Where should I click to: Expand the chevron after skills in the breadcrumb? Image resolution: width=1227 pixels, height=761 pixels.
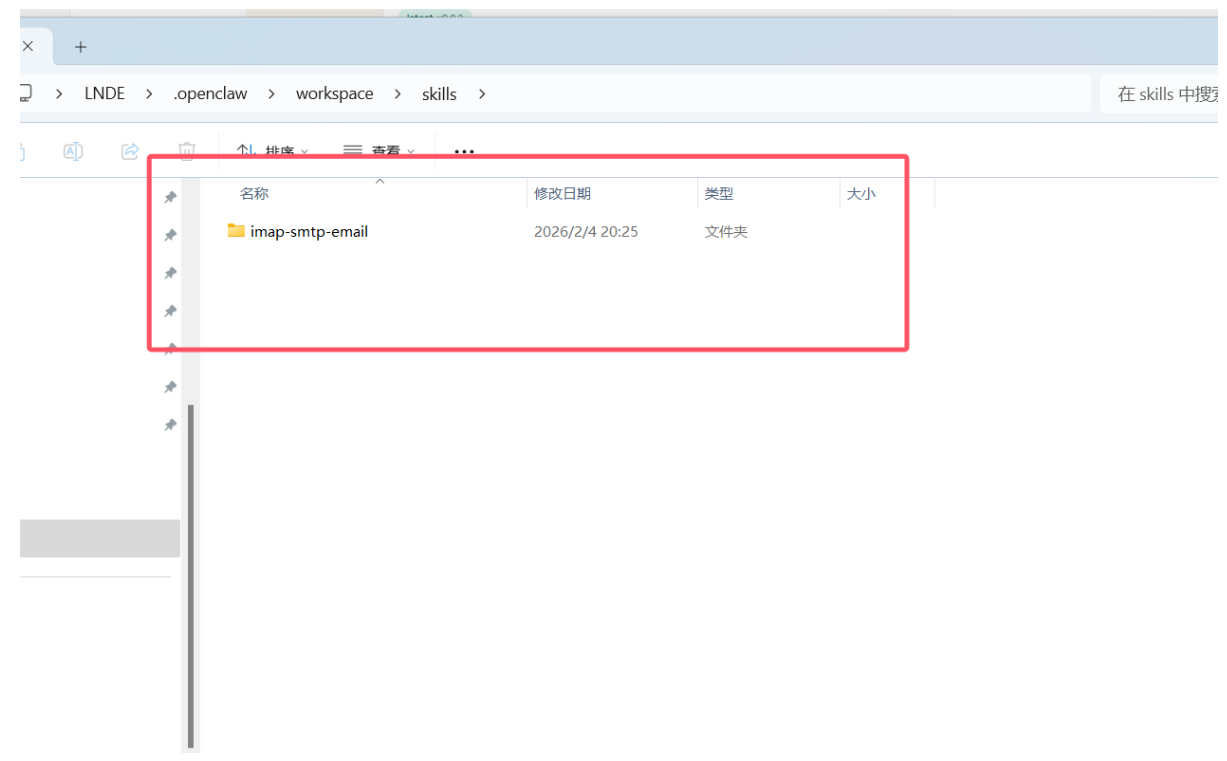pyautogui.click(x=482, y=93)
